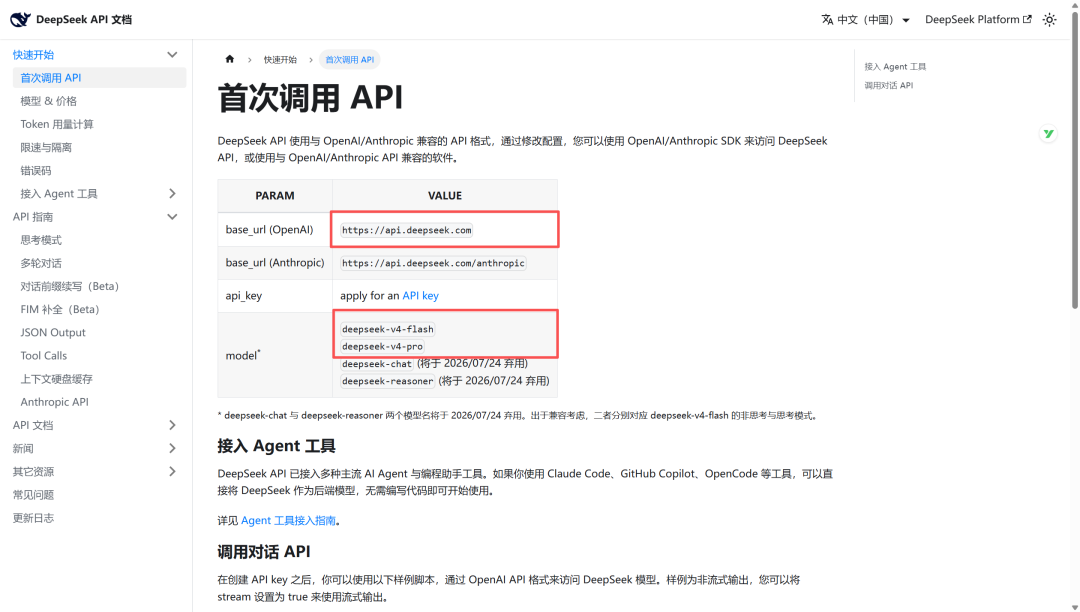Screen dimensions: 1080x612
Task: Click the VALUE column header
Action: [x=445, y=196]
